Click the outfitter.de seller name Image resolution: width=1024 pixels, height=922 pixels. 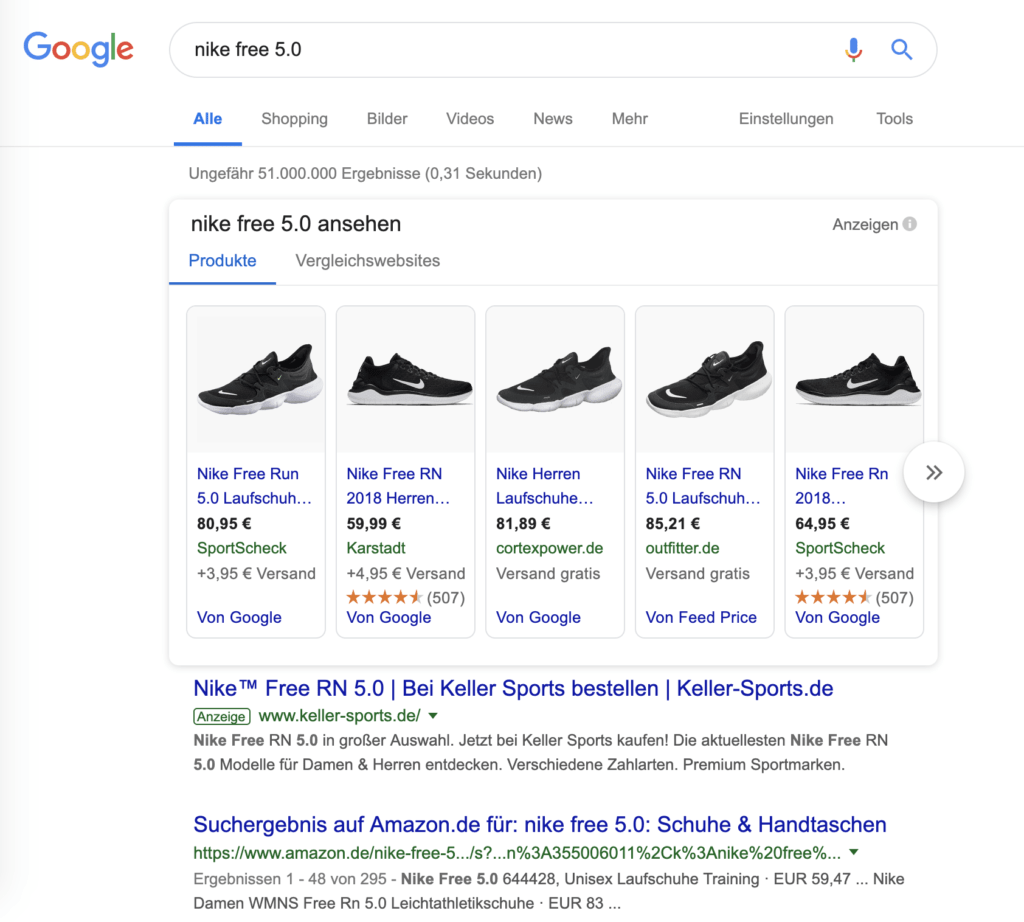tap(682, 548)
